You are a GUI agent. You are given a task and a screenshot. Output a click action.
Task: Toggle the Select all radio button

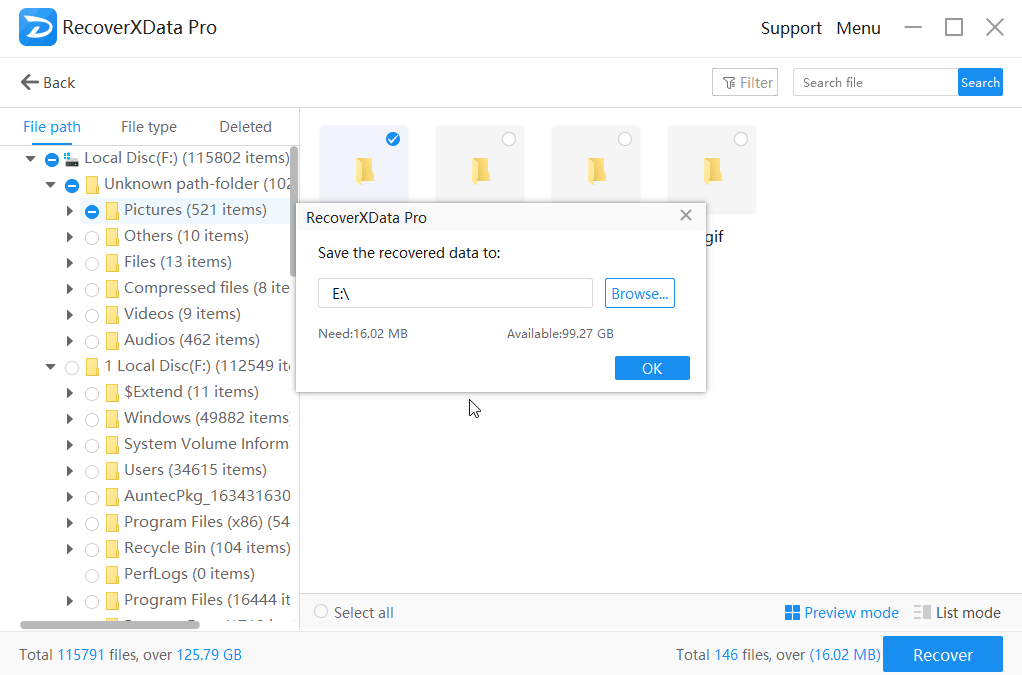click(x=321, y=611)
